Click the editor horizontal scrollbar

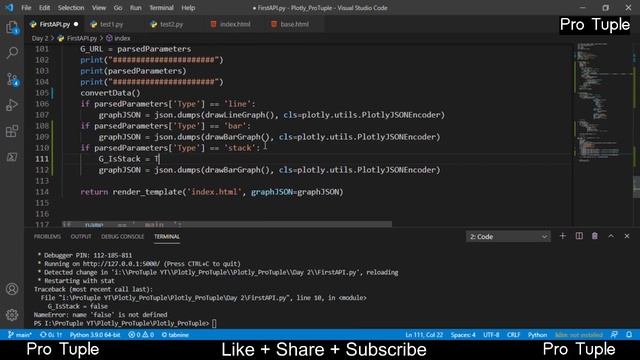(x=227, y=224)
